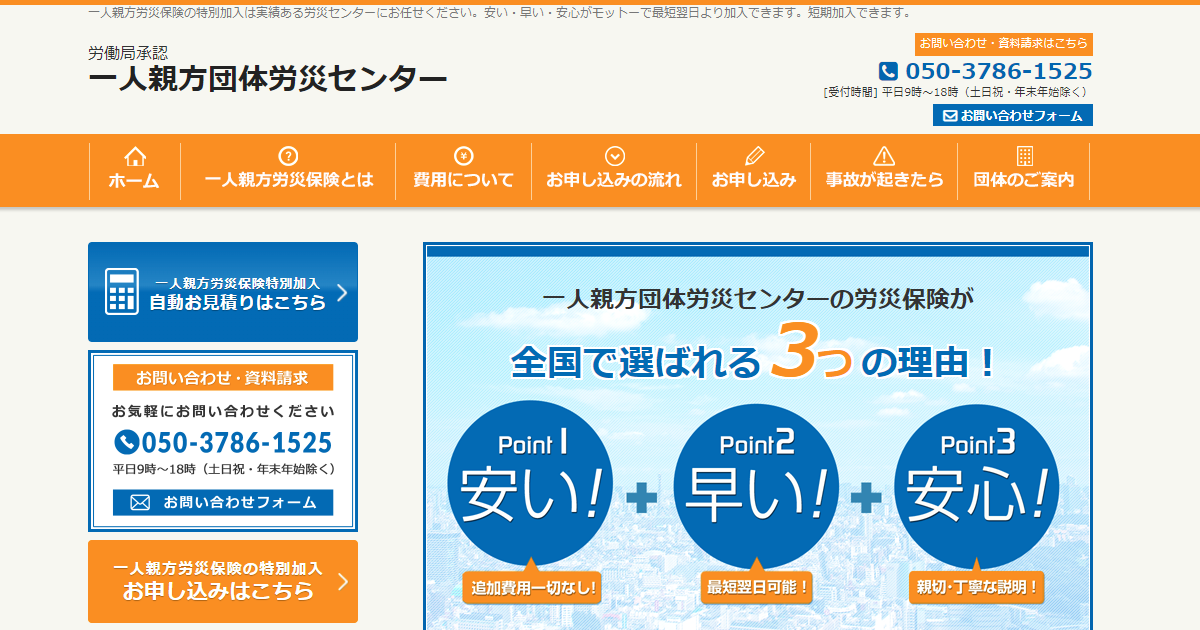
Task: Open the header お問い合わせフォーム button
Action: point(1012,116)
